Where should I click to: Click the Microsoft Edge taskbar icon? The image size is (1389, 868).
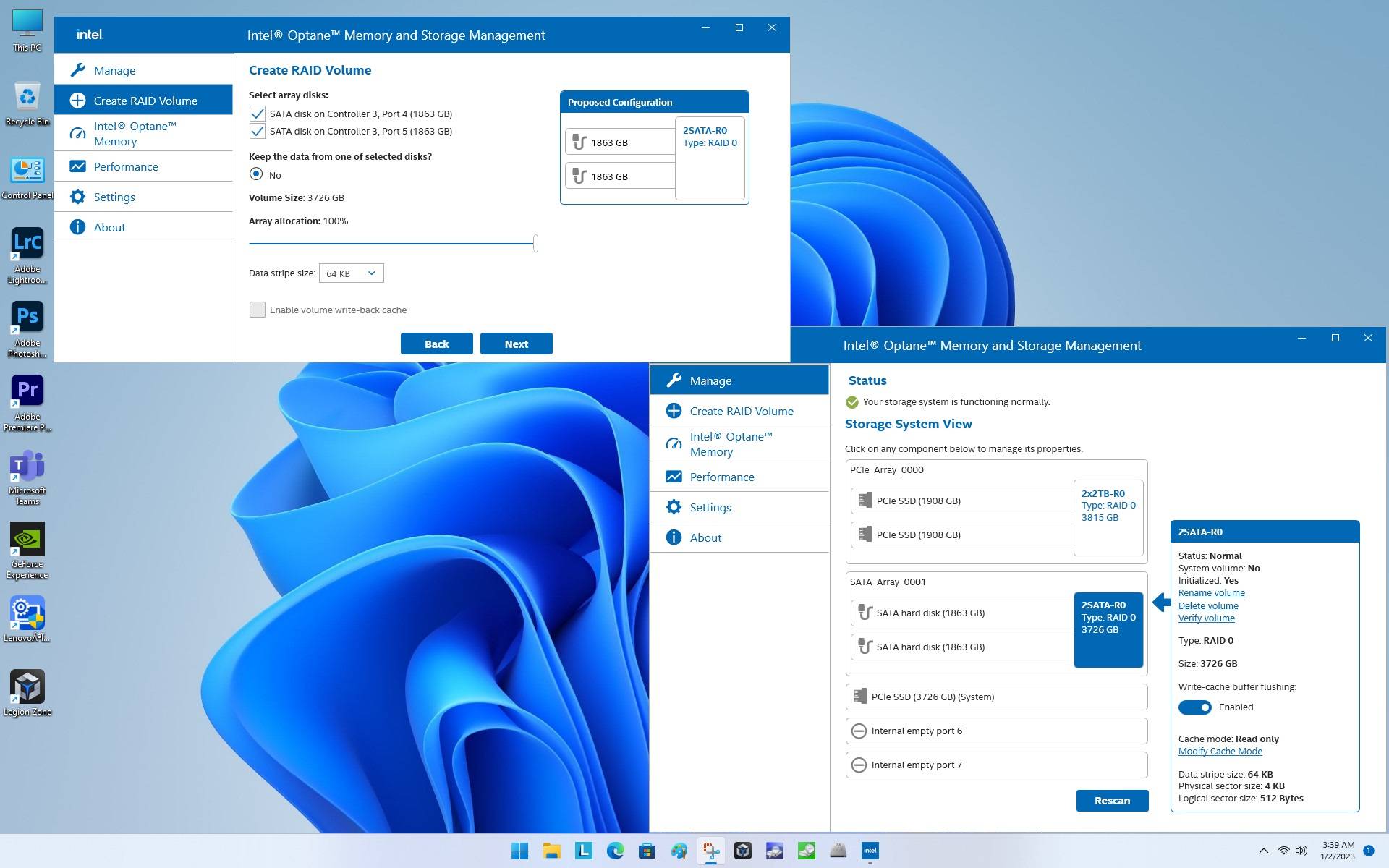[x=615, y=851]
